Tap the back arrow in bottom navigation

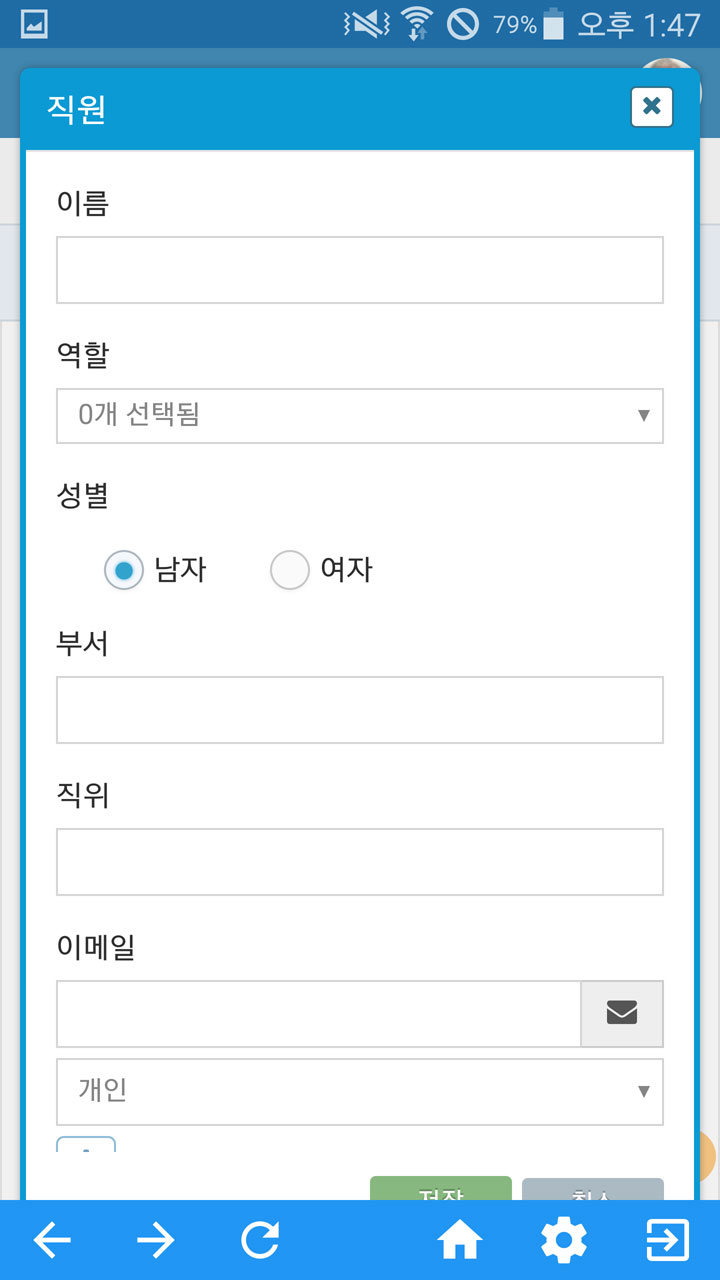pyautogui.click(x=52, y=1241)
